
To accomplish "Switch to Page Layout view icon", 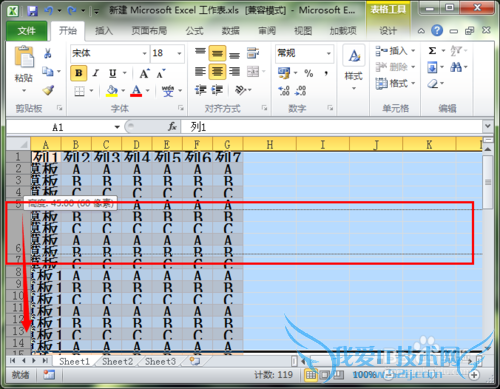I will [x=324, y=375].
